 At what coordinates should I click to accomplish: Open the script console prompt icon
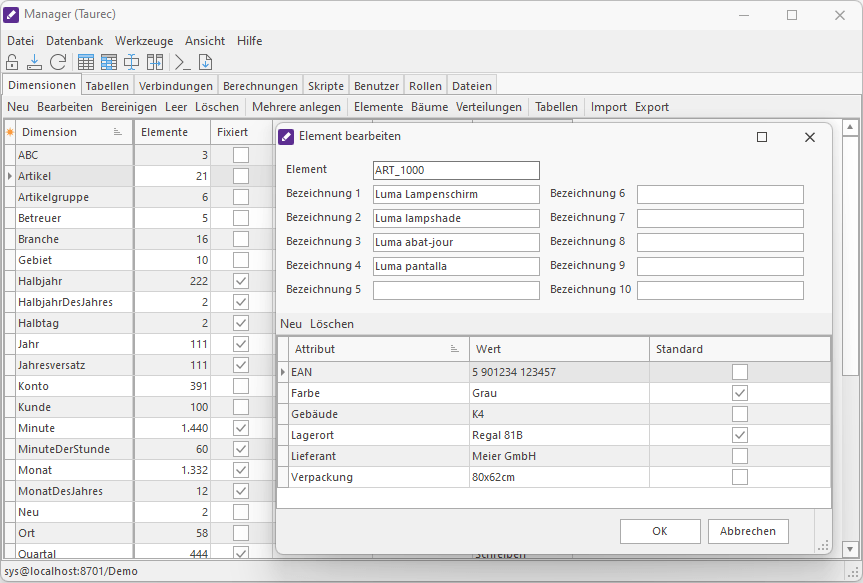point(182,62)
